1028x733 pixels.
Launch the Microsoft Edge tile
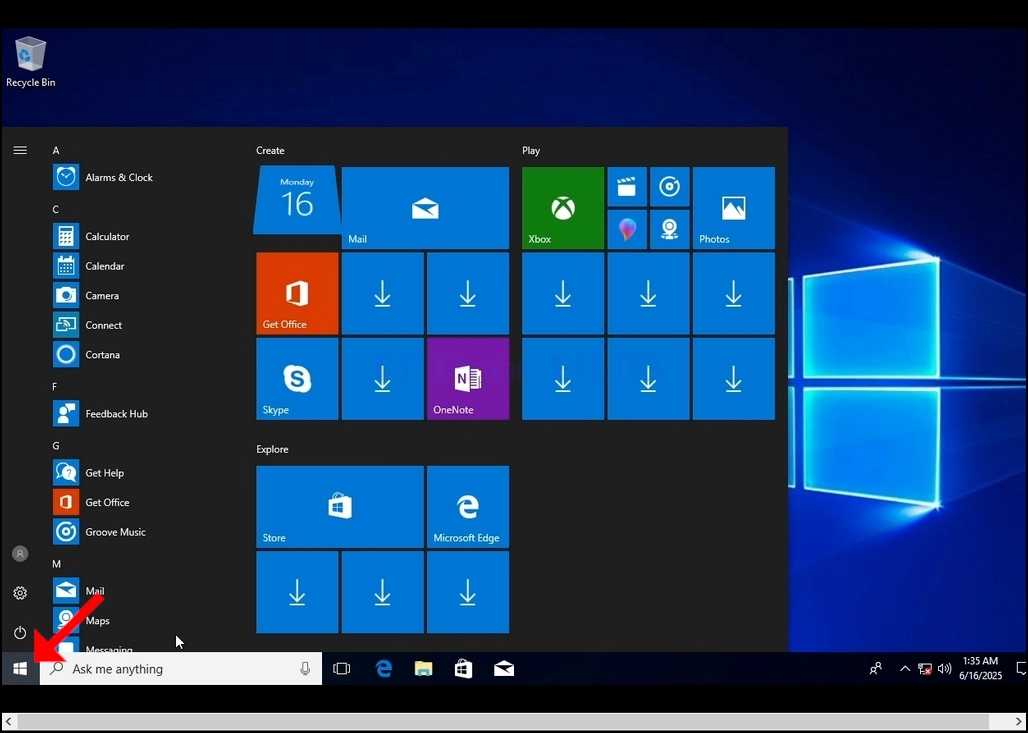(467, 507)
